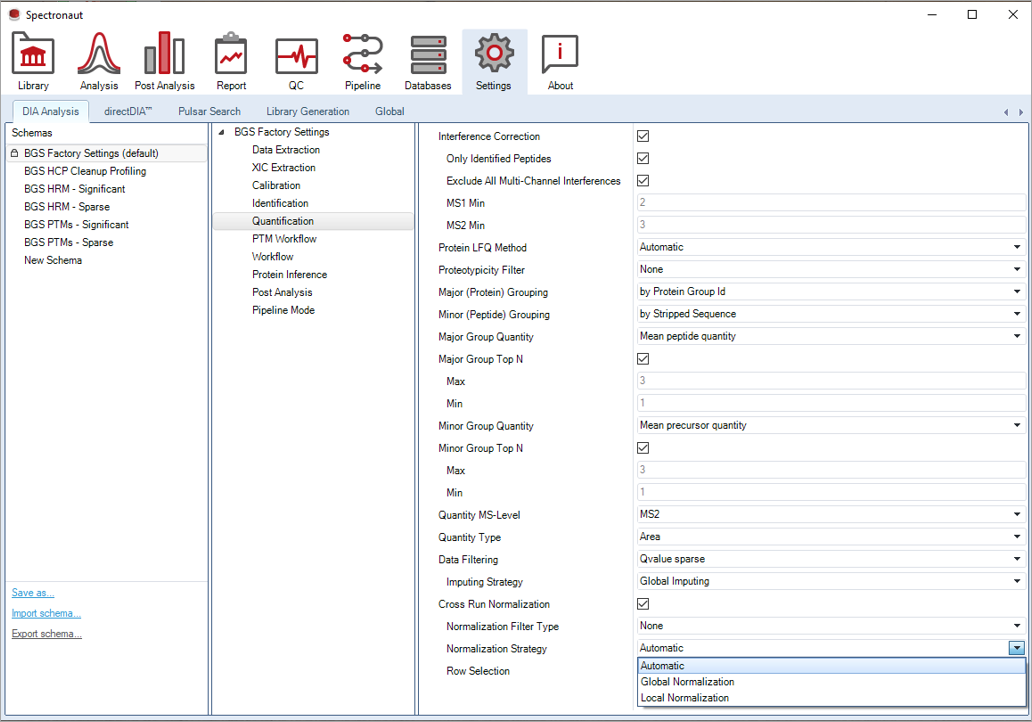
Task: Uncheck Only Identified Peptides
Action: point(643,159)
